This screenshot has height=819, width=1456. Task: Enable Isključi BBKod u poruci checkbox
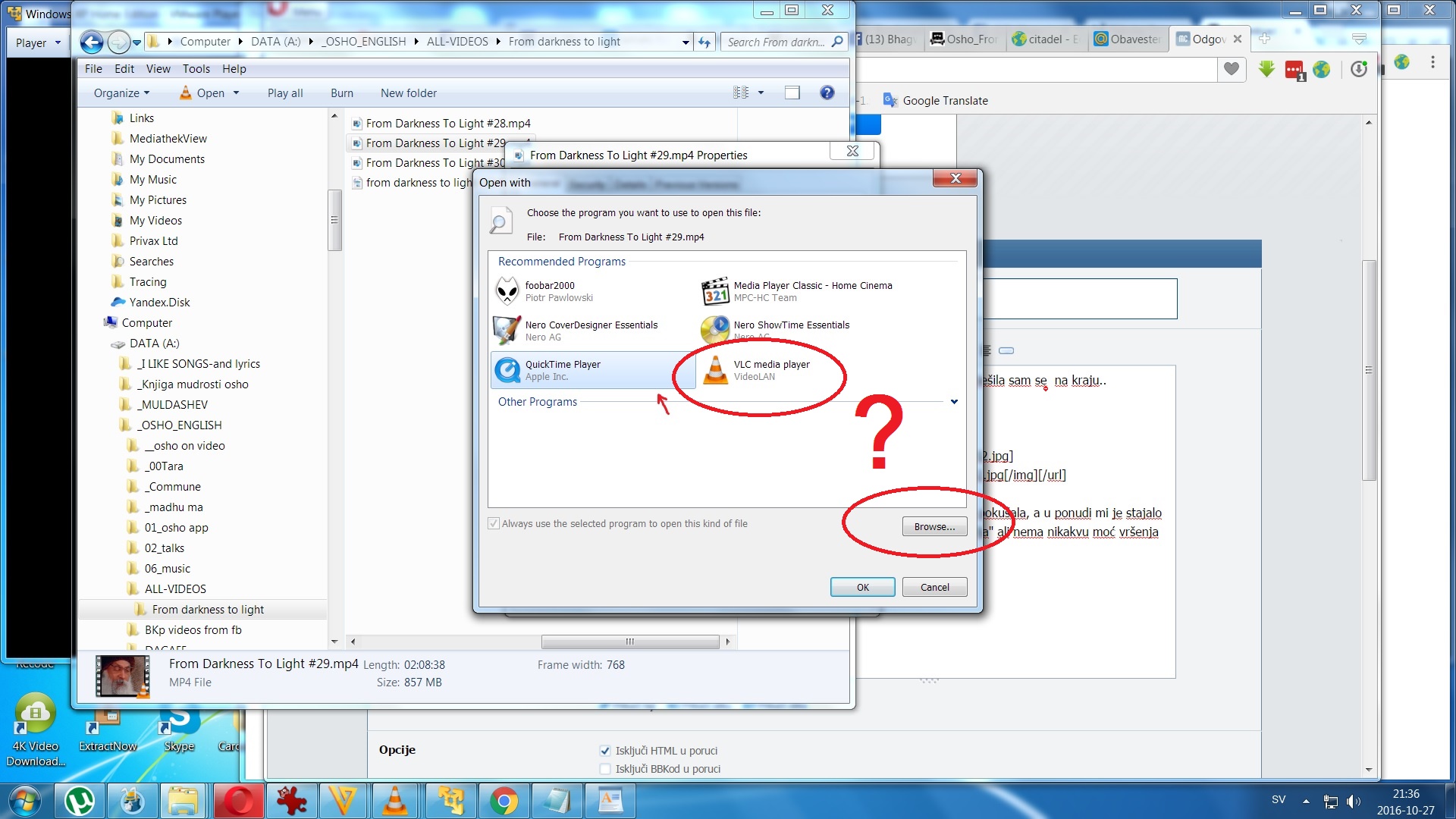pos(605,769)
